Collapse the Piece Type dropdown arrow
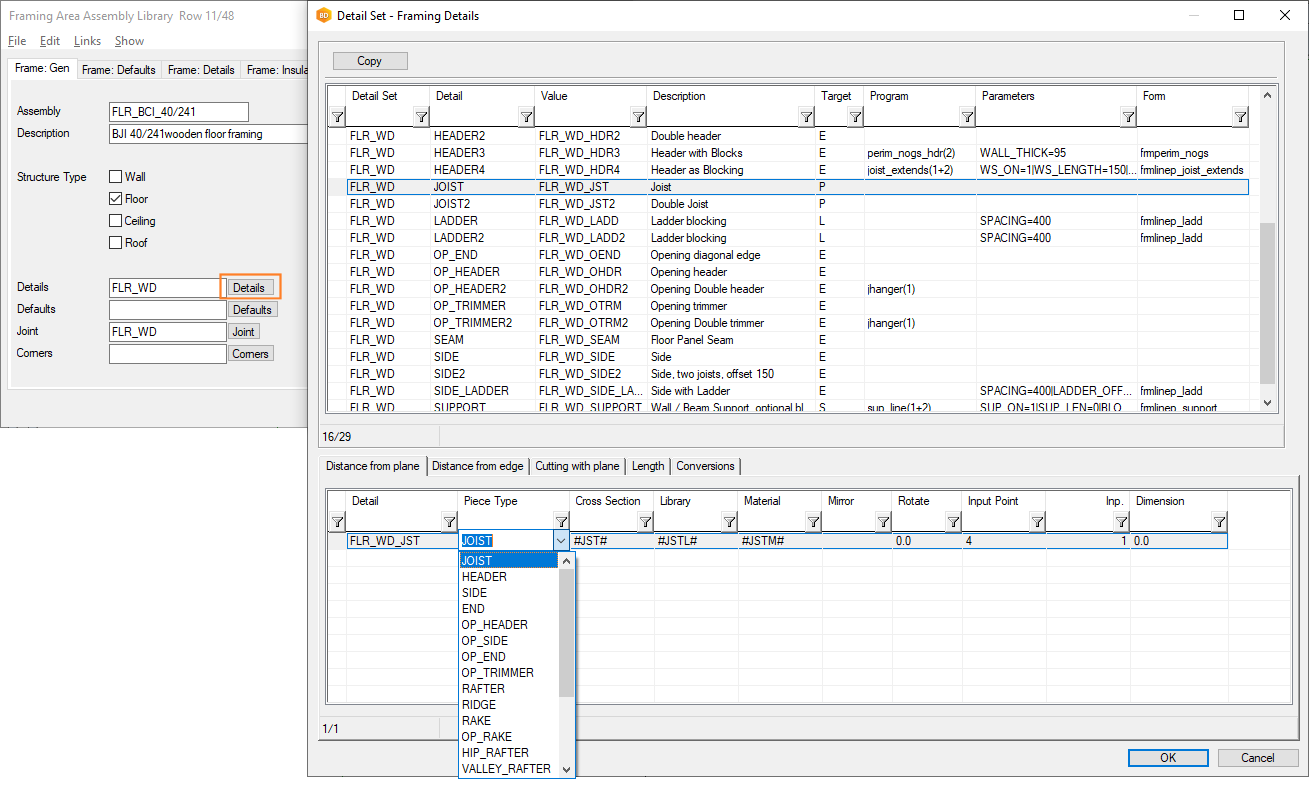The height and width of the screenshot is (786, 1309). pos(561,541)
